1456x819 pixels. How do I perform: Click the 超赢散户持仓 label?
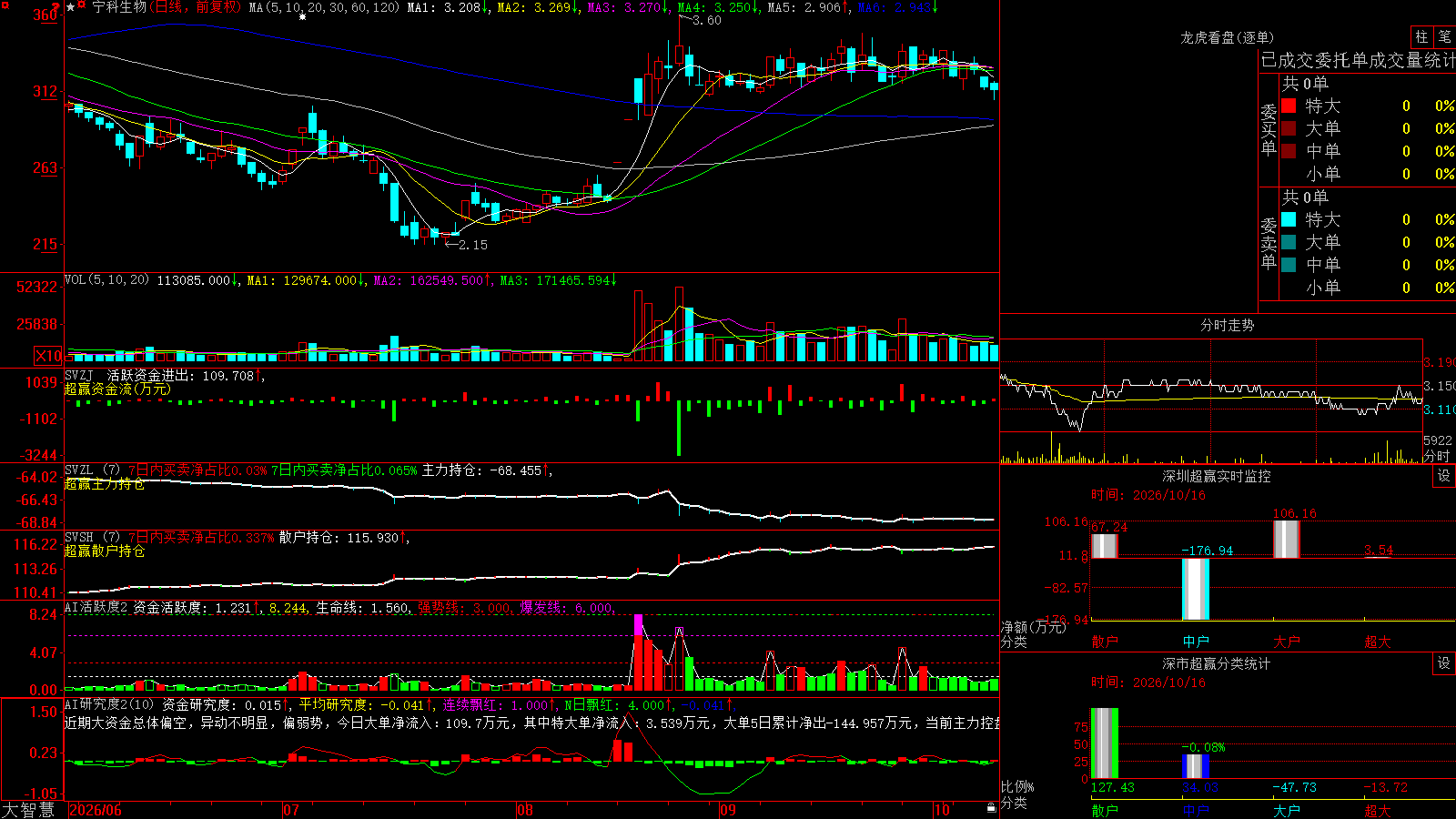pos(105,551)
